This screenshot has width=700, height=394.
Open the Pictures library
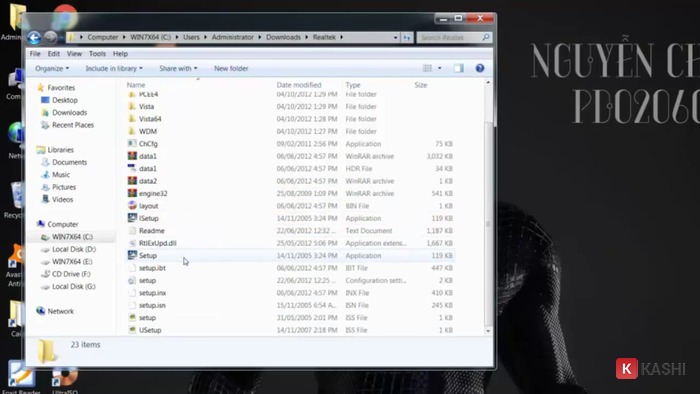click(x=64, y=187)
